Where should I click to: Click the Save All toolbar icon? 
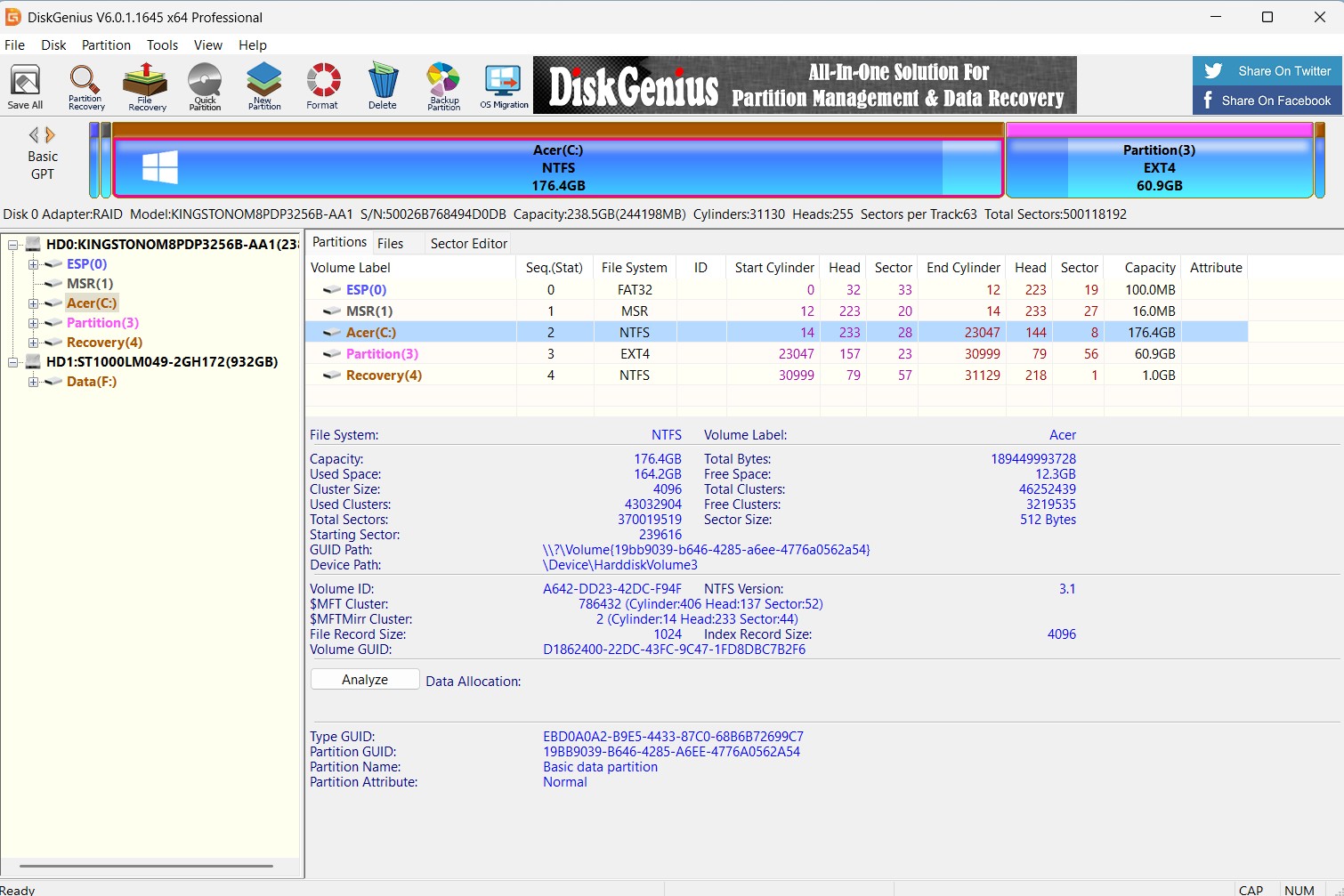tap(25, 86)
